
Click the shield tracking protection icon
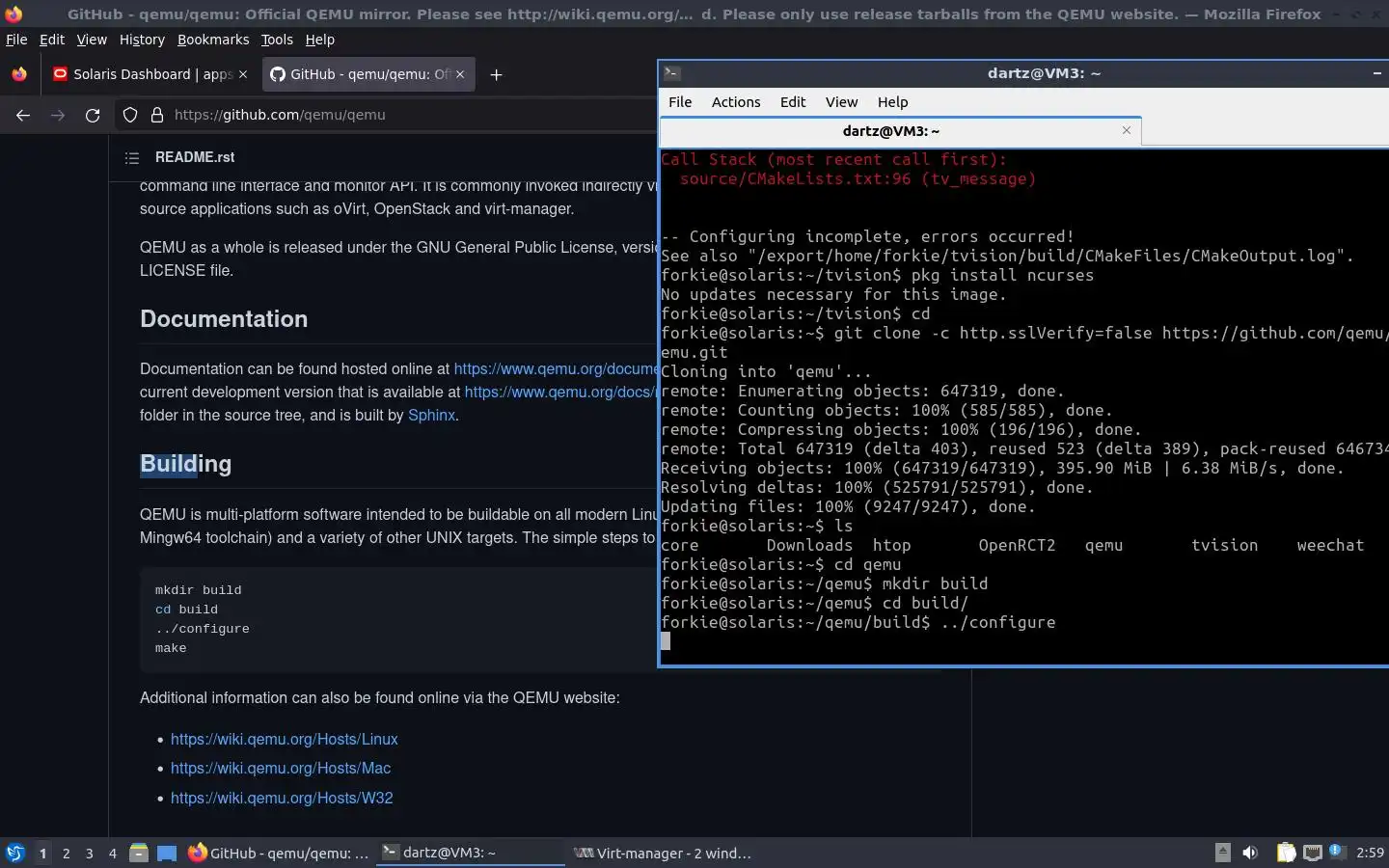[130, 115]
